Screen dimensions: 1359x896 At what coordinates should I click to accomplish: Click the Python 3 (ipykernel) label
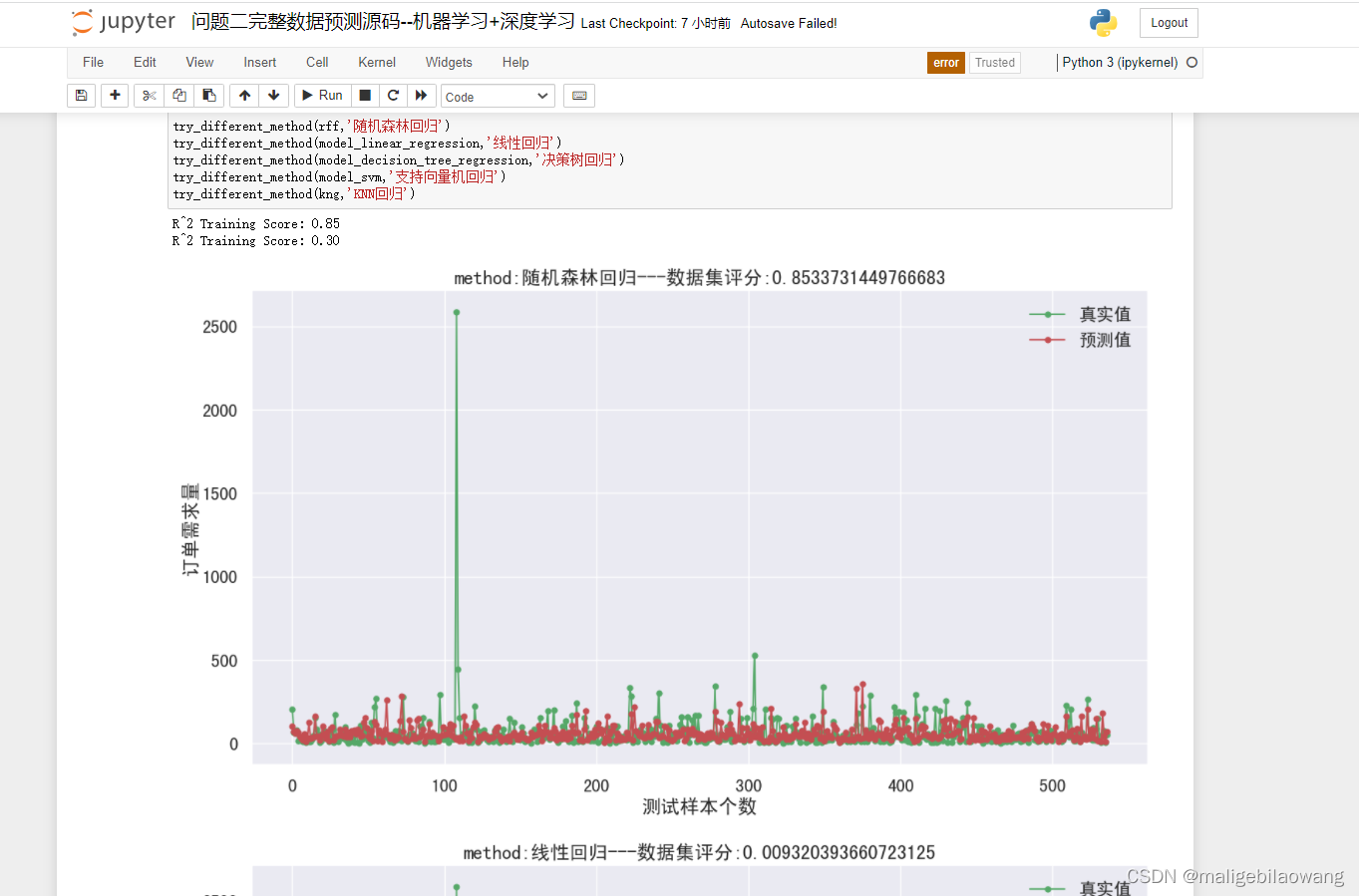pyautogui.click(x=1120, y=63)
